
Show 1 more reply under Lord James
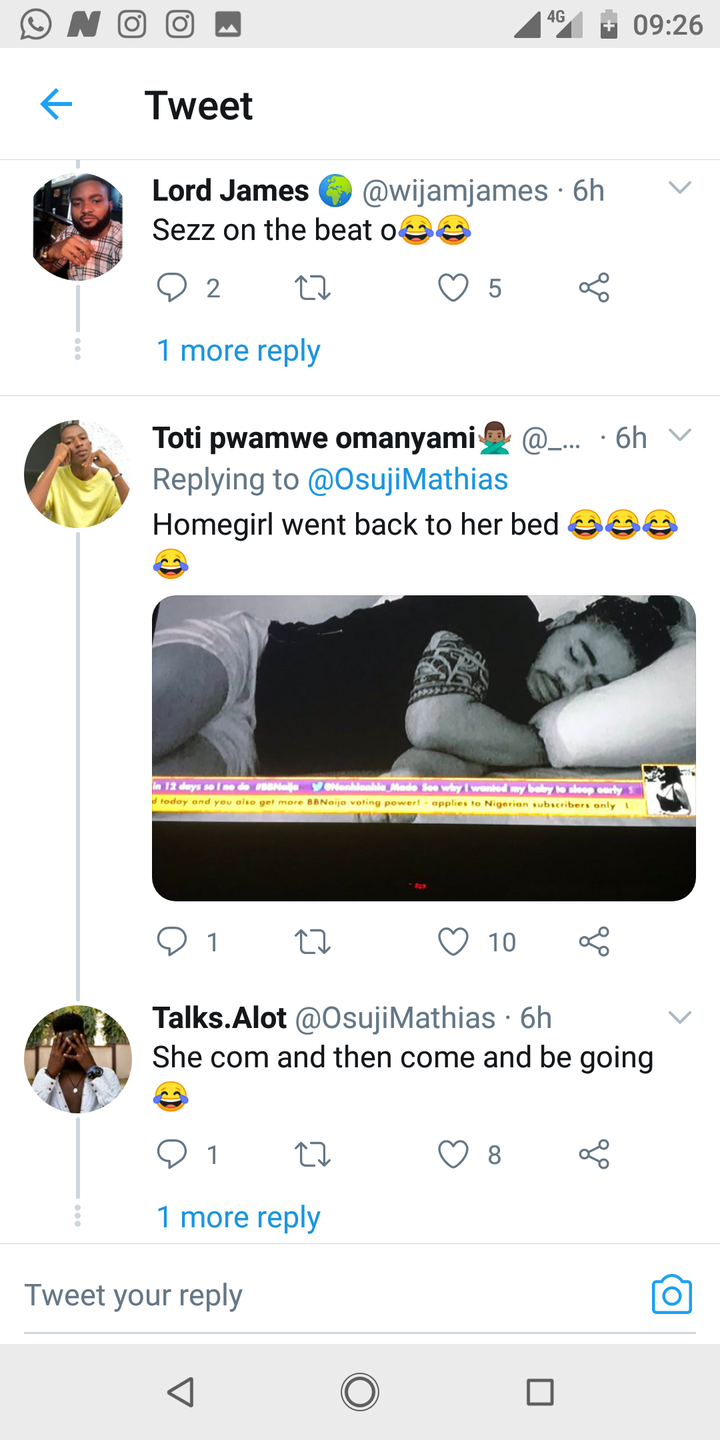coord(239,351)
